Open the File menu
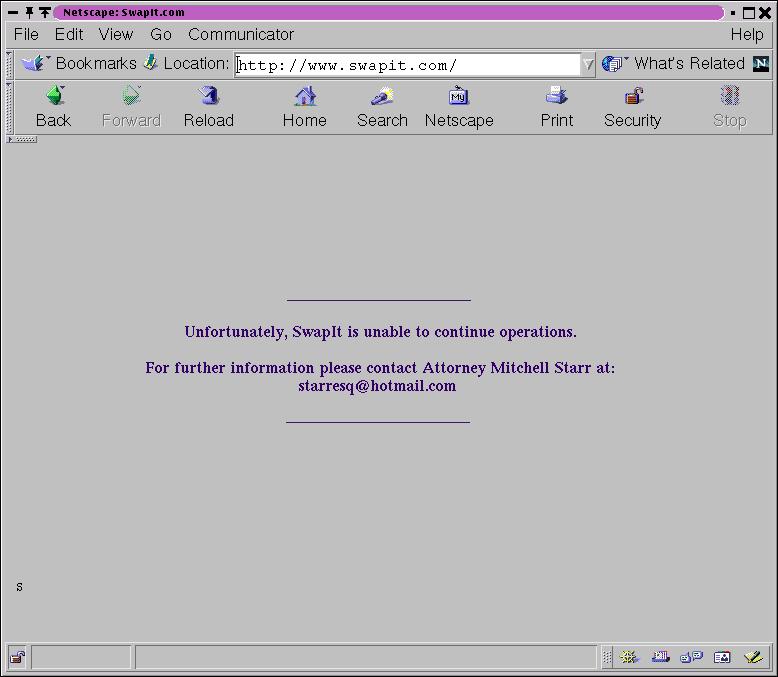The height and width of the screenshot is (677, 778). 26,34
